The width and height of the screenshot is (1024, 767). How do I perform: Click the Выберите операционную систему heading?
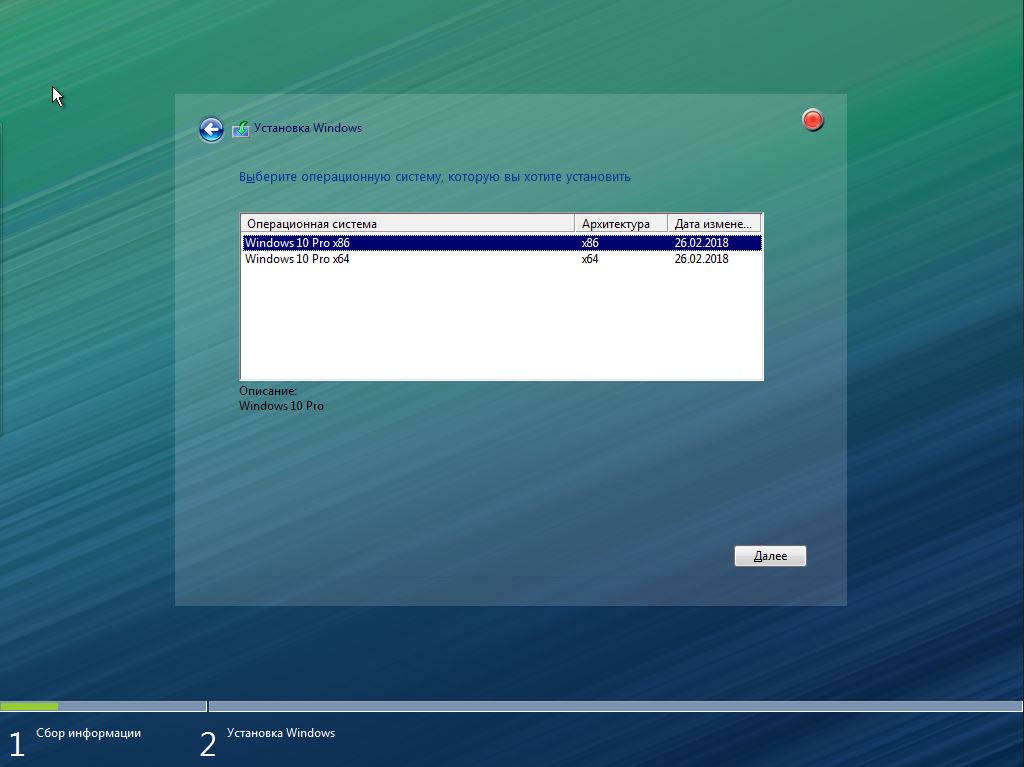434,176
